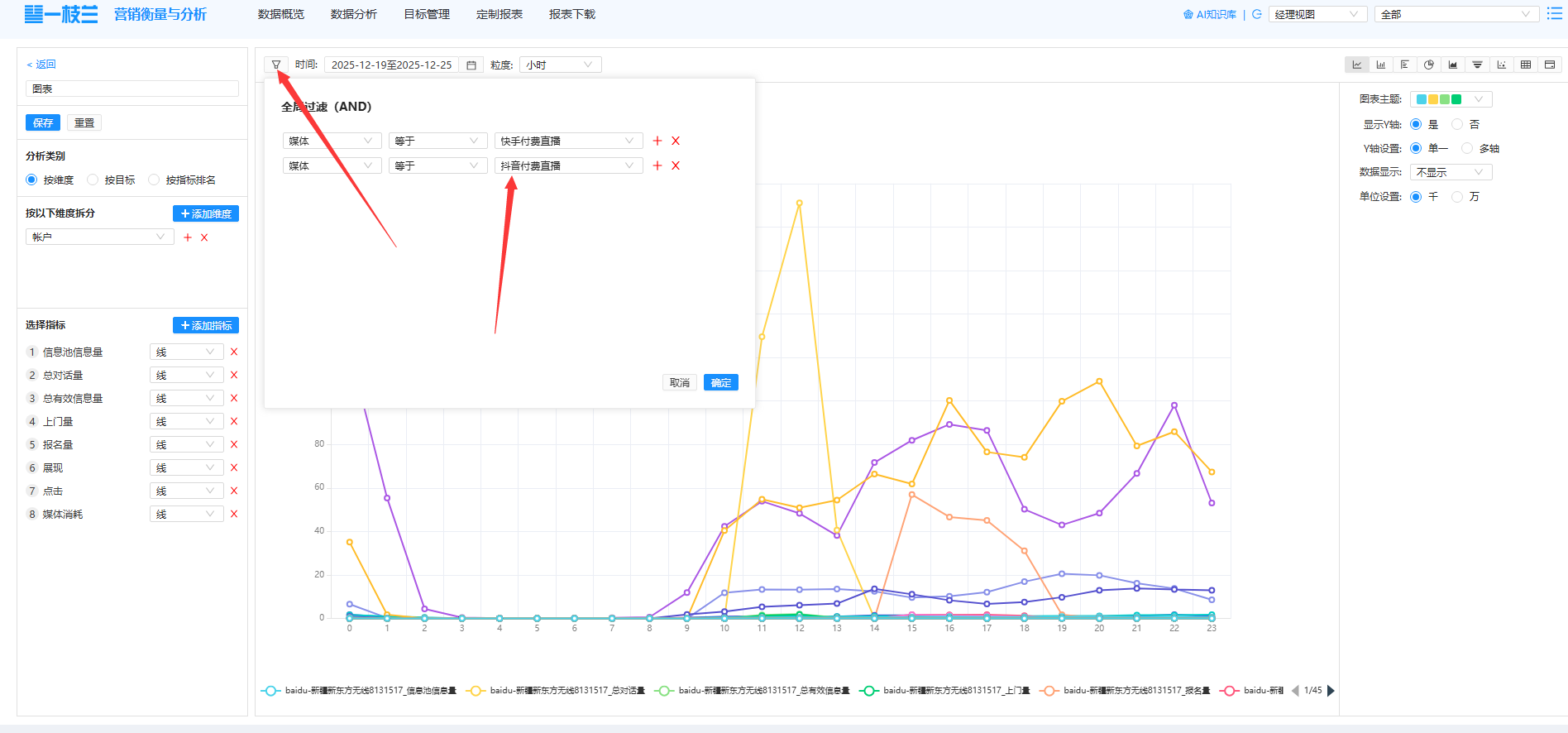
Task: Click the 添加指标 button
Action: 206,325
